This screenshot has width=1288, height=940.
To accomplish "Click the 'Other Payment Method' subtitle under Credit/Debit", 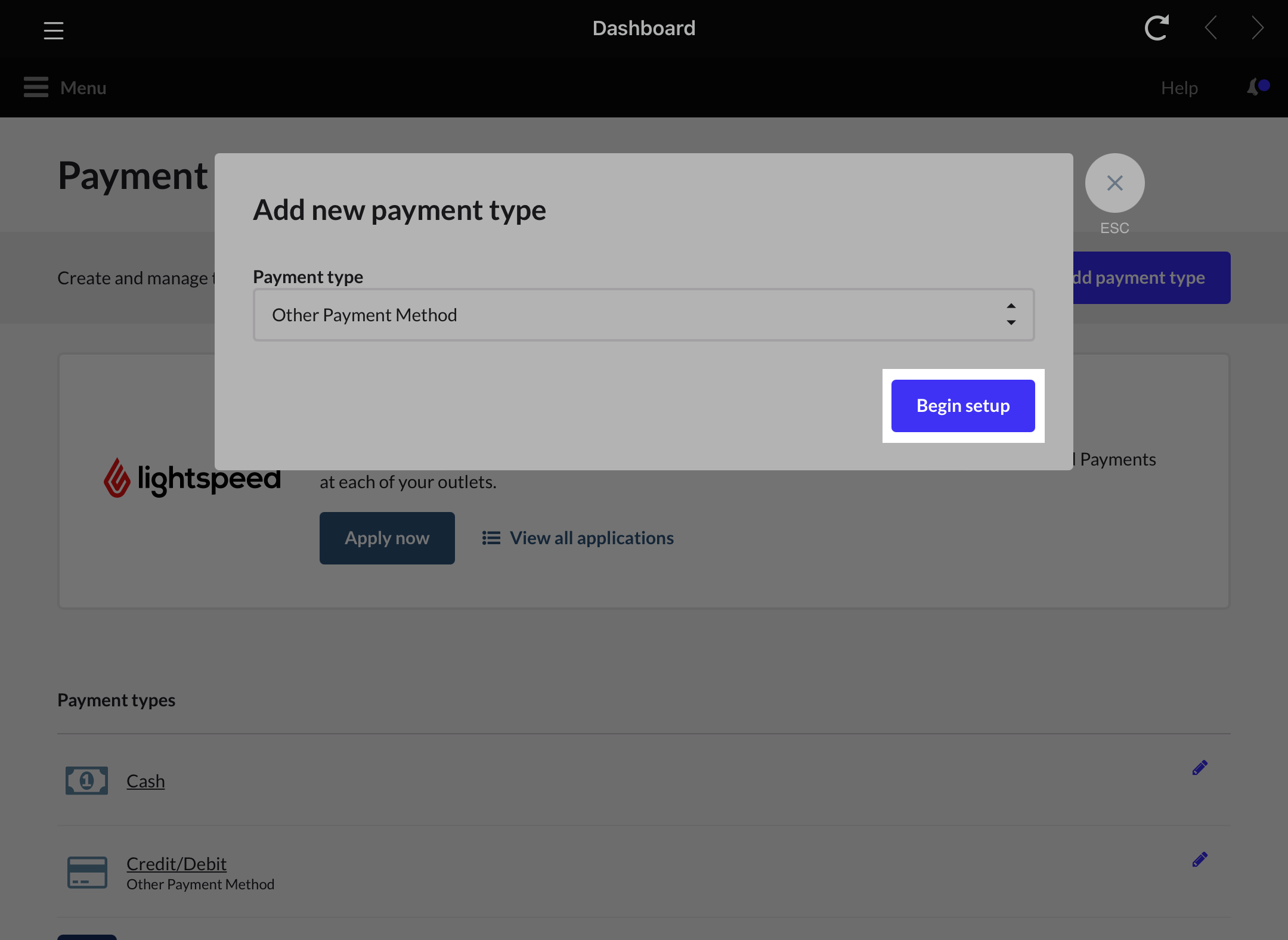I will pyautogui.click(x=200, y=885).
